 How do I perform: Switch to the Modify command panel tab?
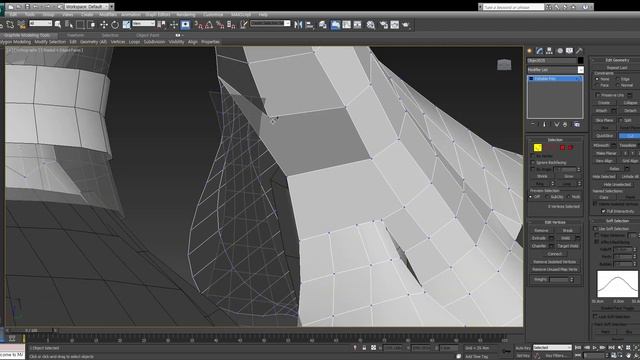[x=540, y=51]
